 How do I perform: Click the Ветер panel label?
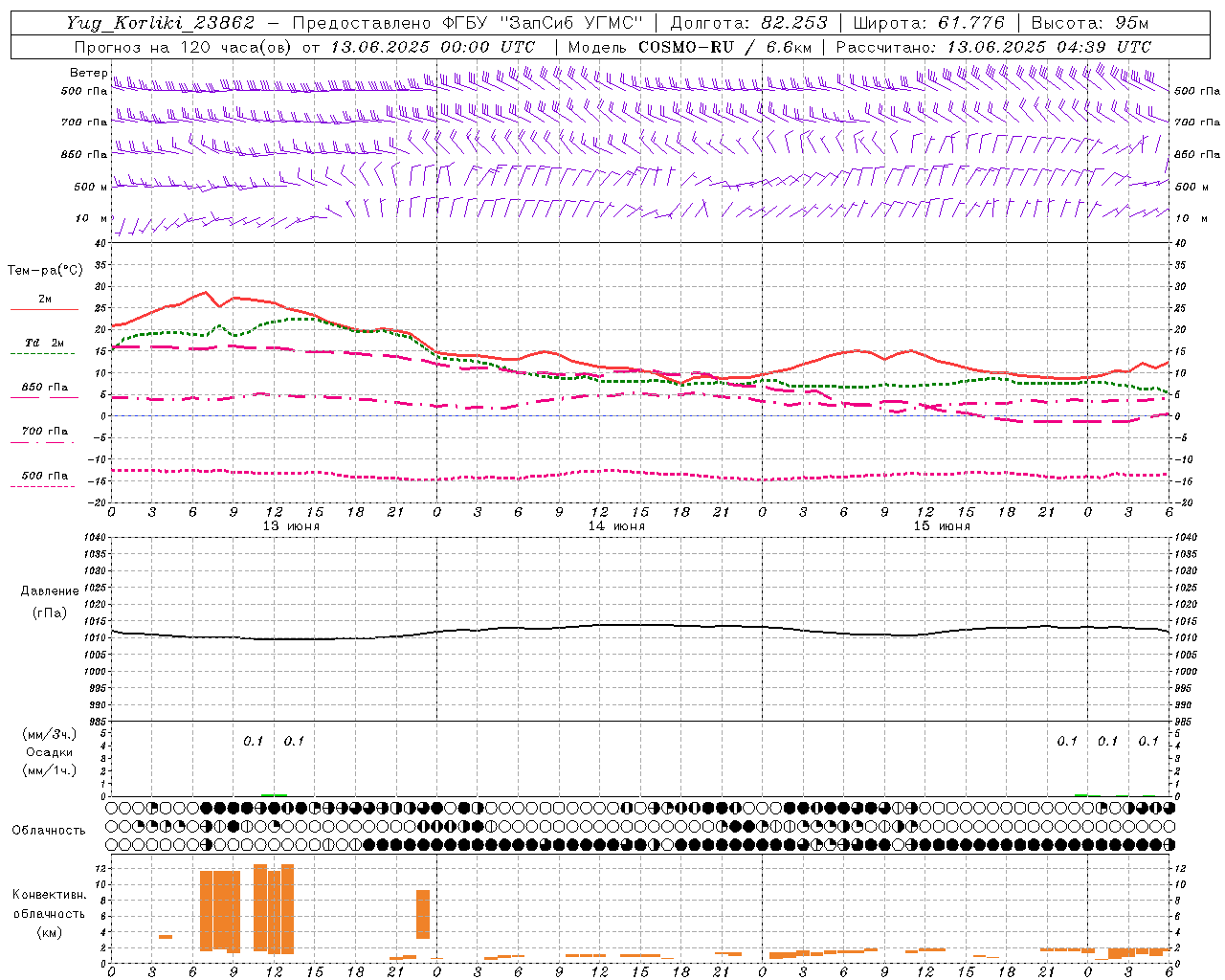click(88, 73)
